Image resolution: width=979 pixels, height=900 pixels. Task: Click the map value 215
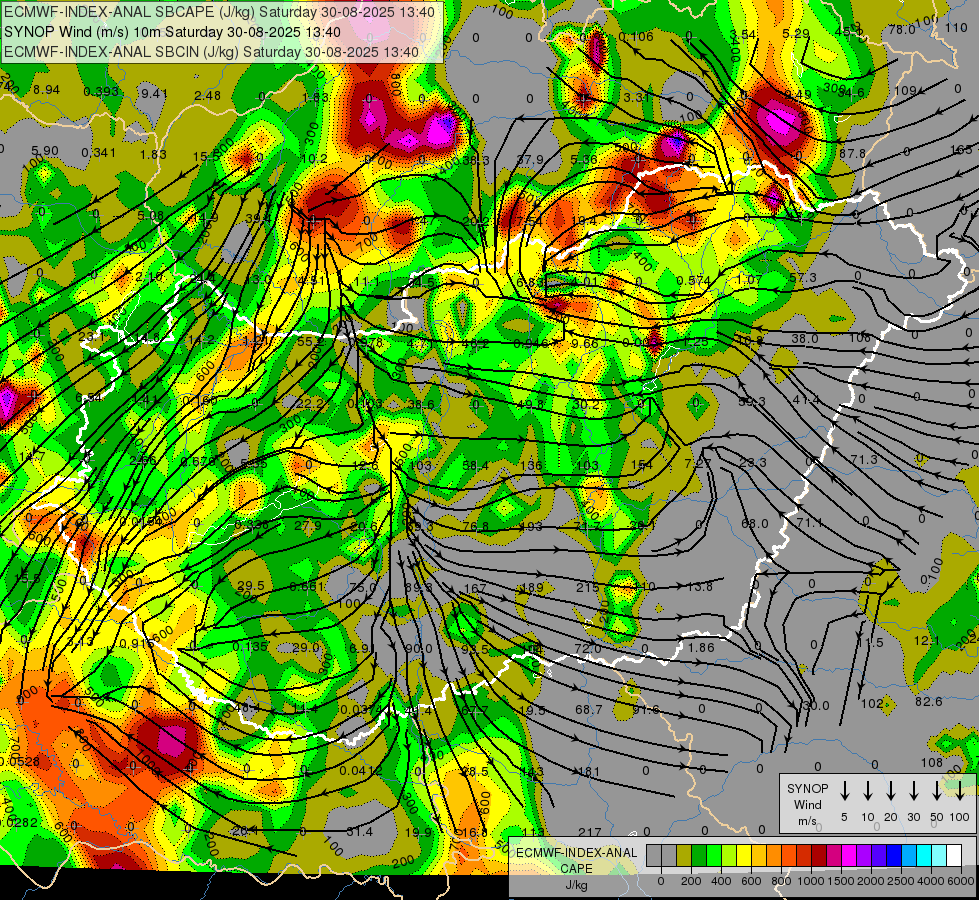588,587
